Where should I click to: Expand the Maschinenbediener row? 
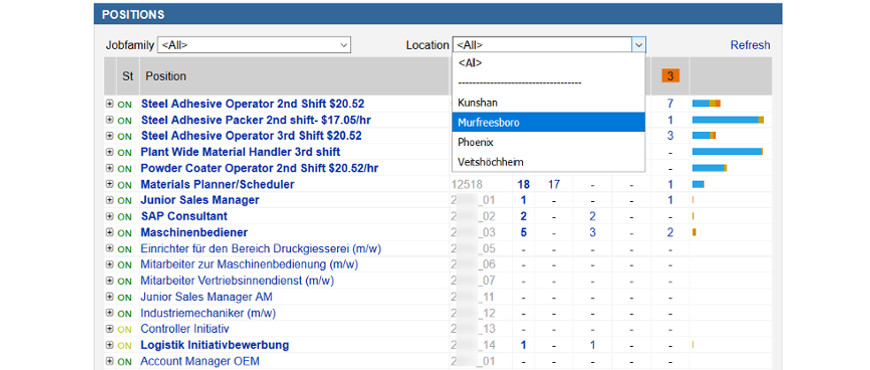click(109, 232)
